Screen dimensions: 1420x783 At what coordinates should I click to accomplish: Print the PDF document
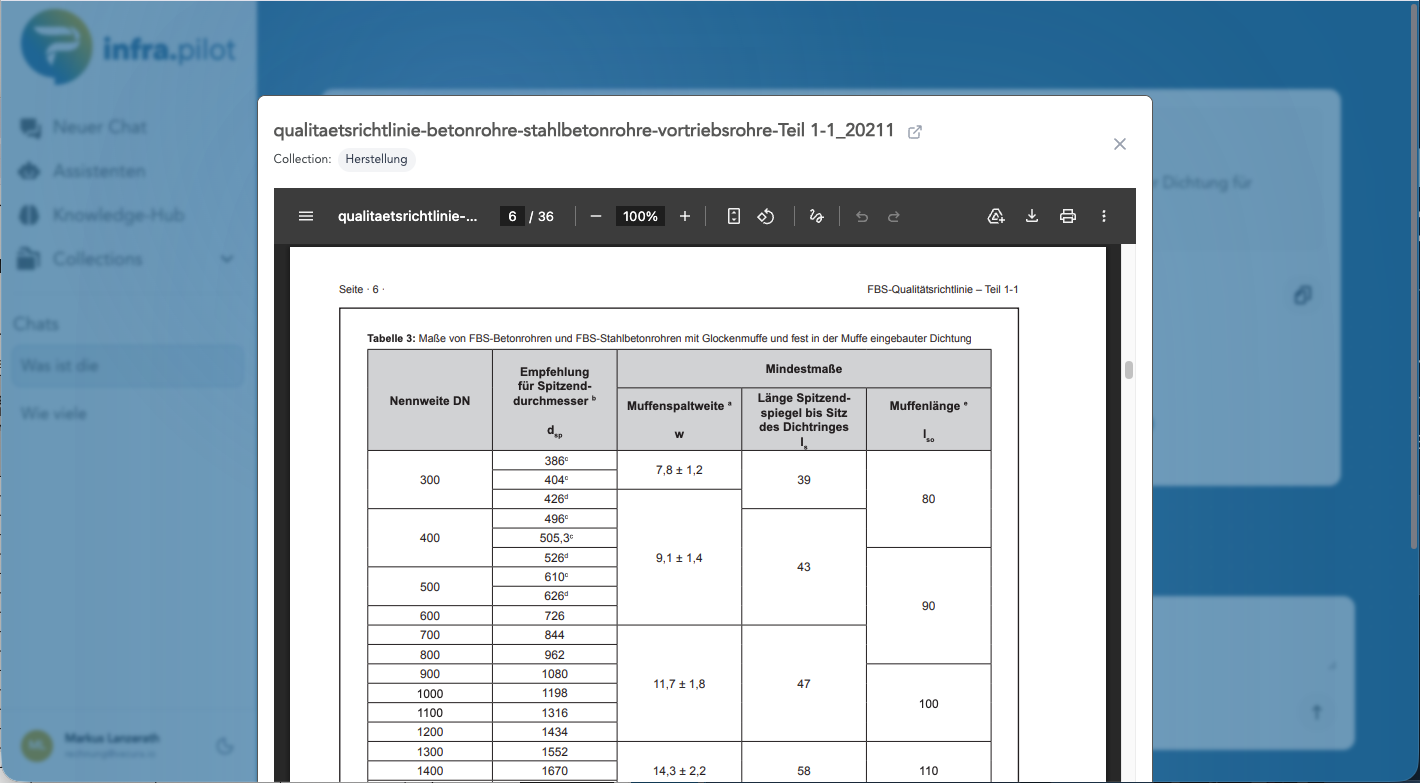click(x=1068, y=216)
